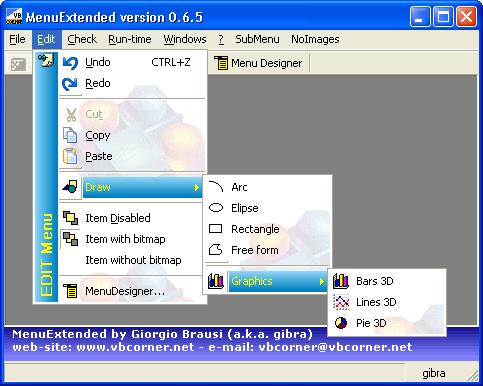The width and height of the screenshot is (483, 386).
Task: Click the Rectangle shape icon
Action: click(215, 229)
